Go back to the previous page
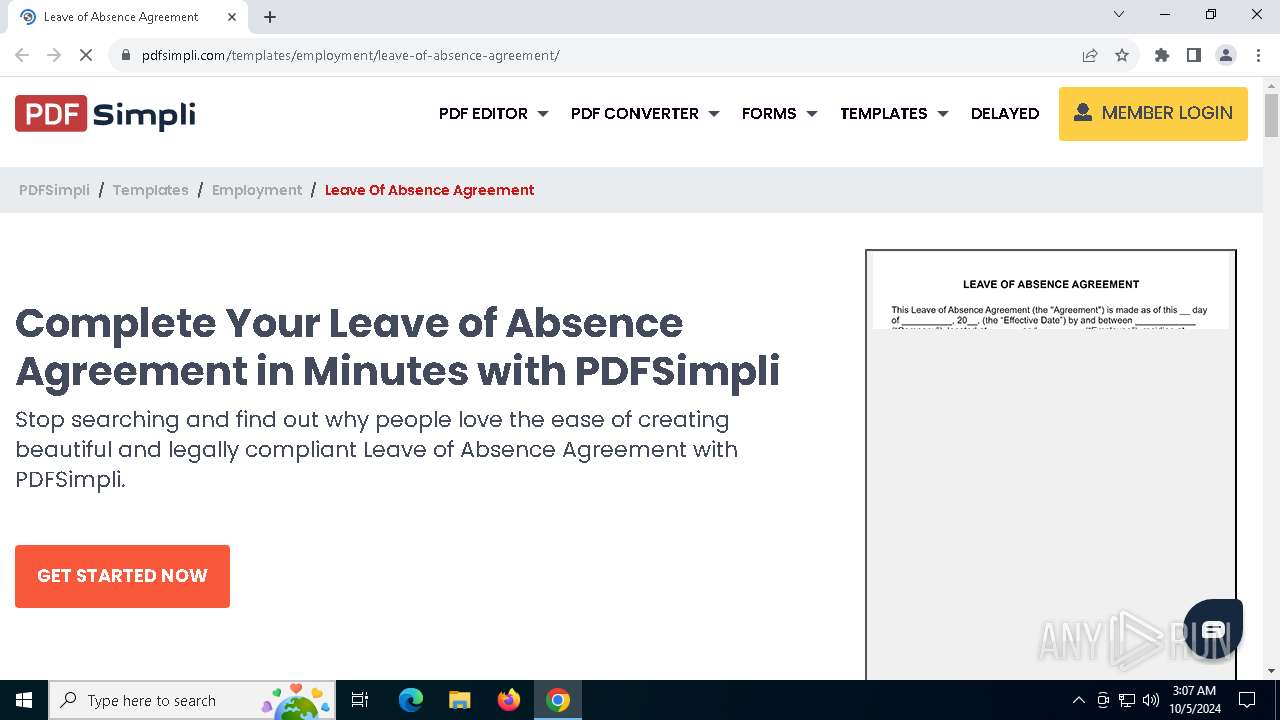Image resolution: width=1280 pixels, height=720 pixels. point(22,55)
